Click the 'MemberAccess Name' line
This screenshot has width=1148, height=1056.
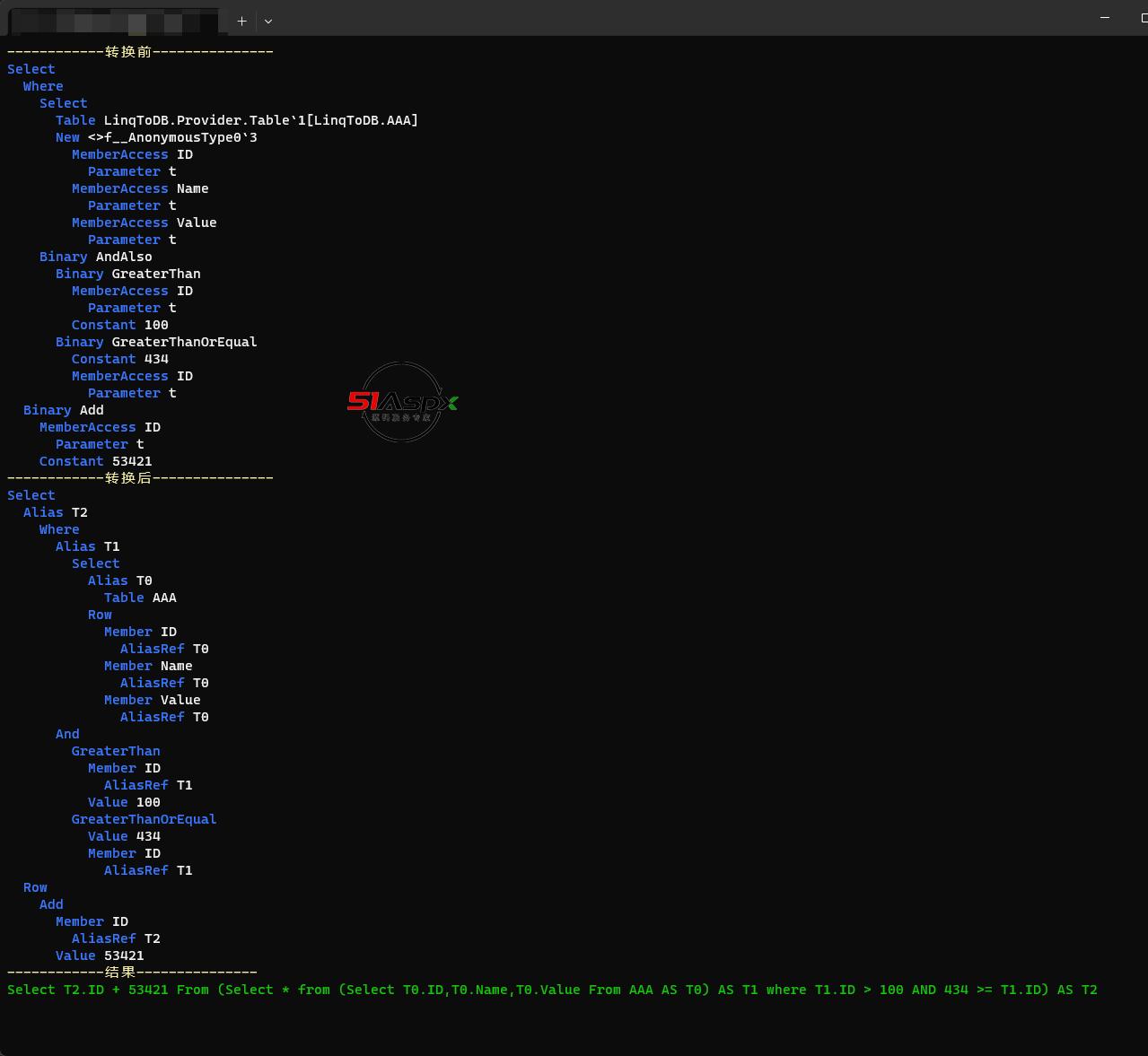[140, 188]
